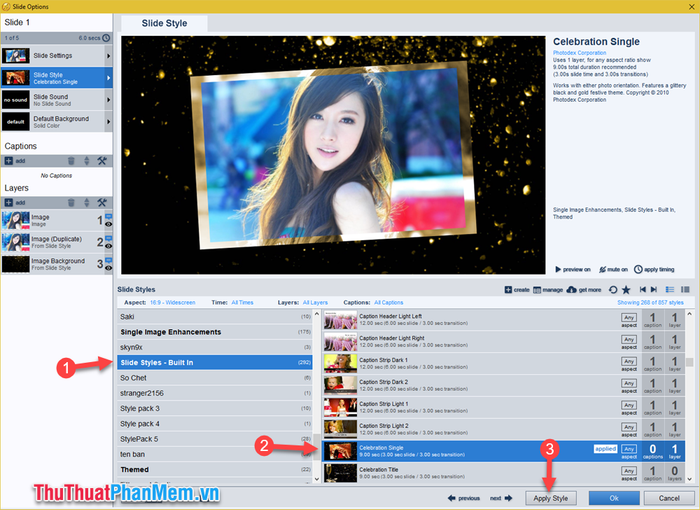Delete caption using Captions trash icon

[x=71, y=161]
